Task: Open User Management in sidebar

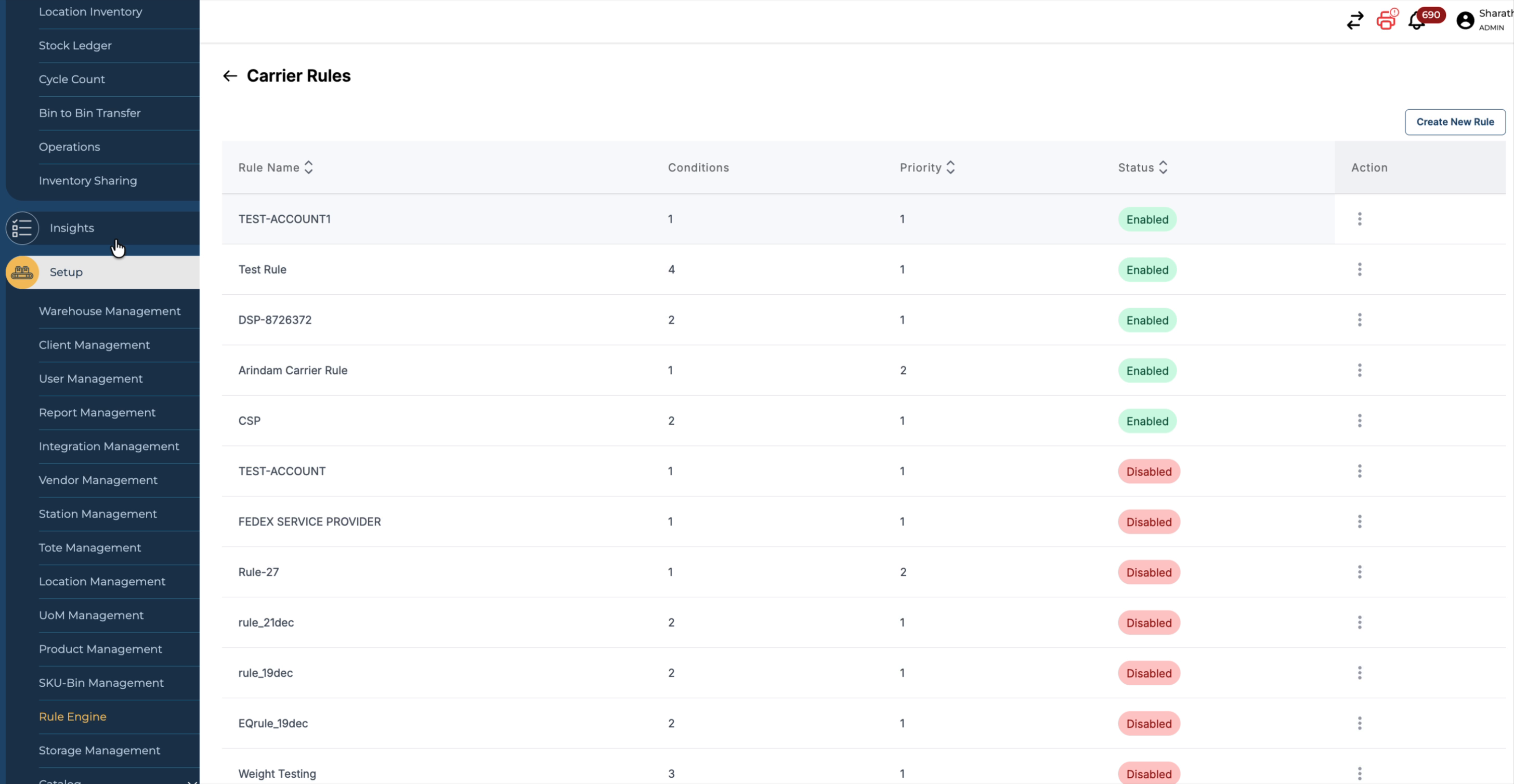Action: tap(91, 379)
